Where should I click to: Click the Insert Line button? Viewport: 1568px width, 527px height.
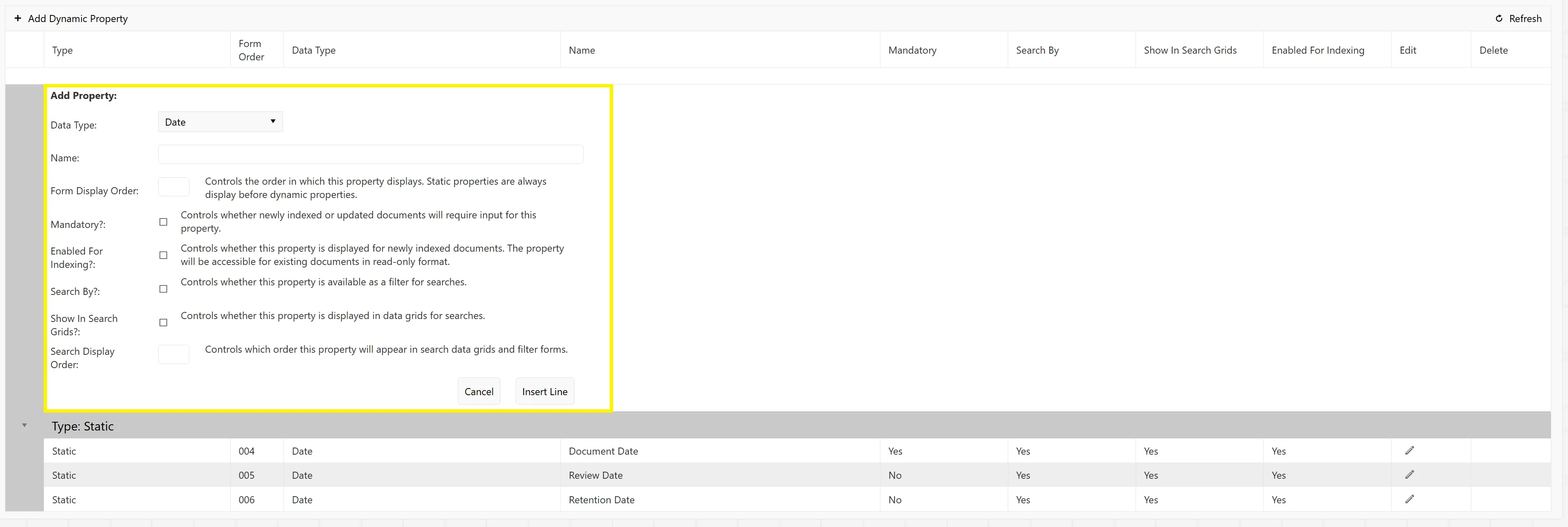(545, 391)
